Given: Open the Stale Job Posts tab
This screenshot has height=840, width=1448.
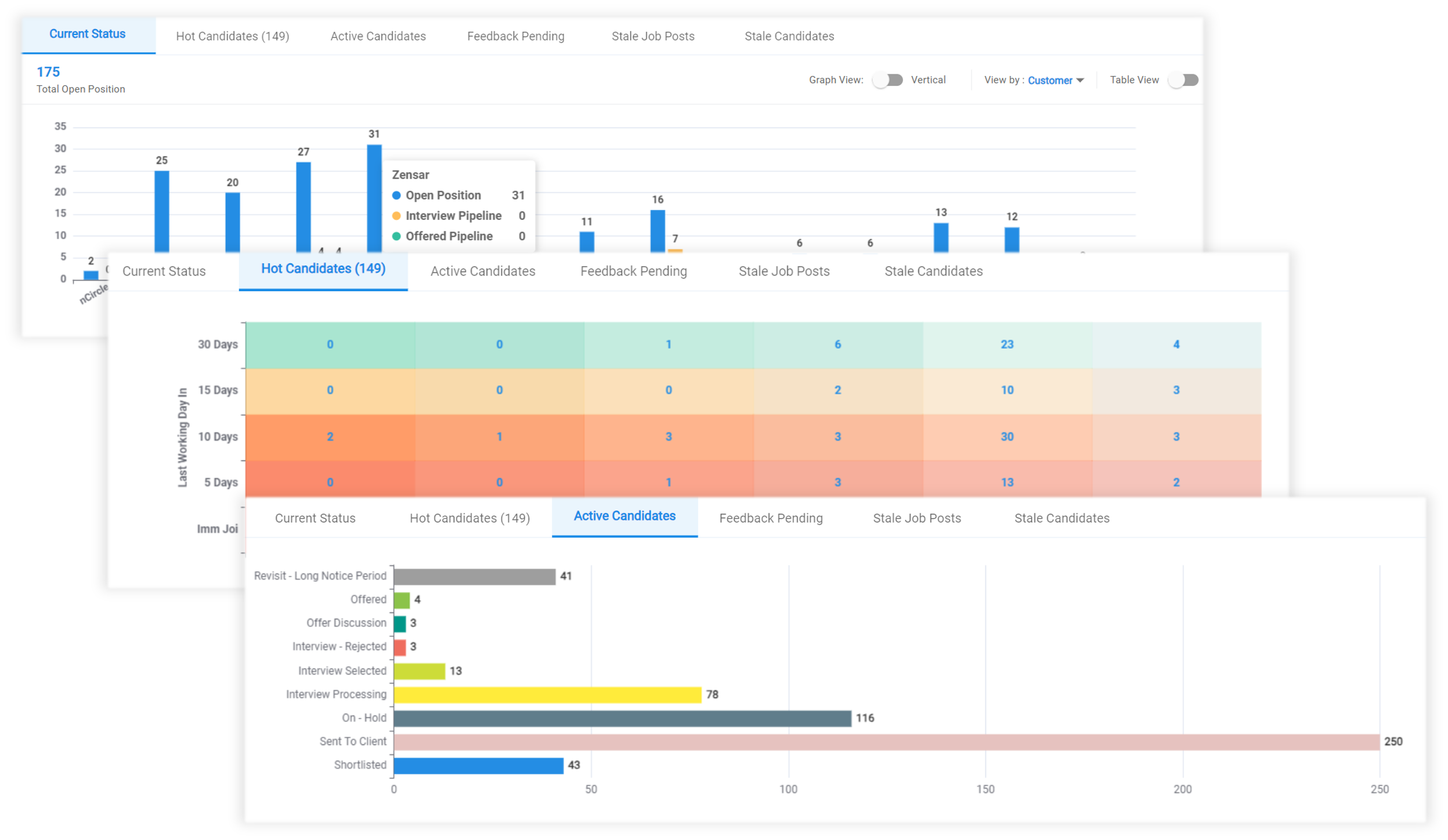Looking at the screenshot, I should click(x=916, y=517).
